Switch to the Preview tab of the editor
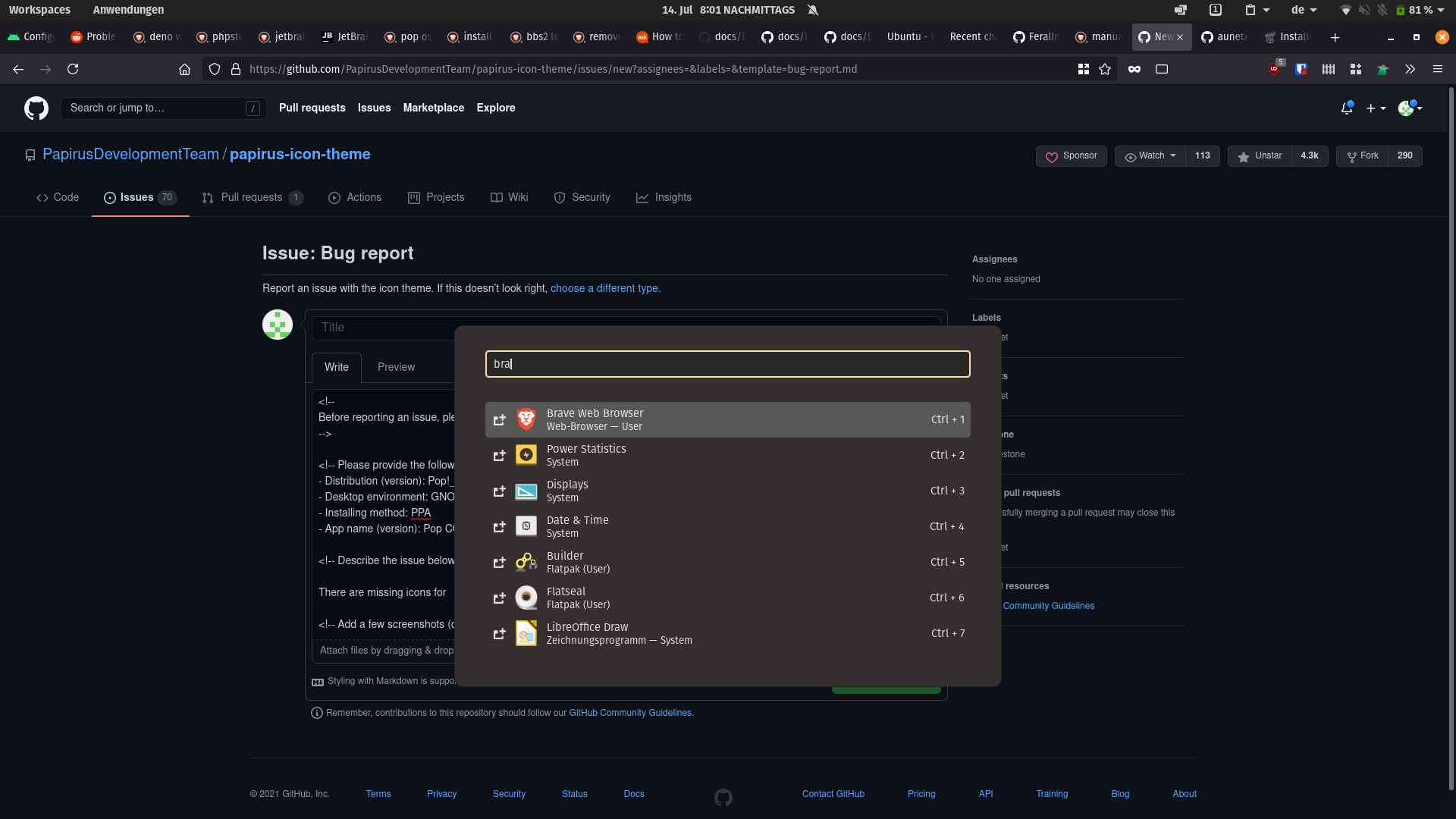This screenshot has width=1456, height=819. [x=395, y=367]
